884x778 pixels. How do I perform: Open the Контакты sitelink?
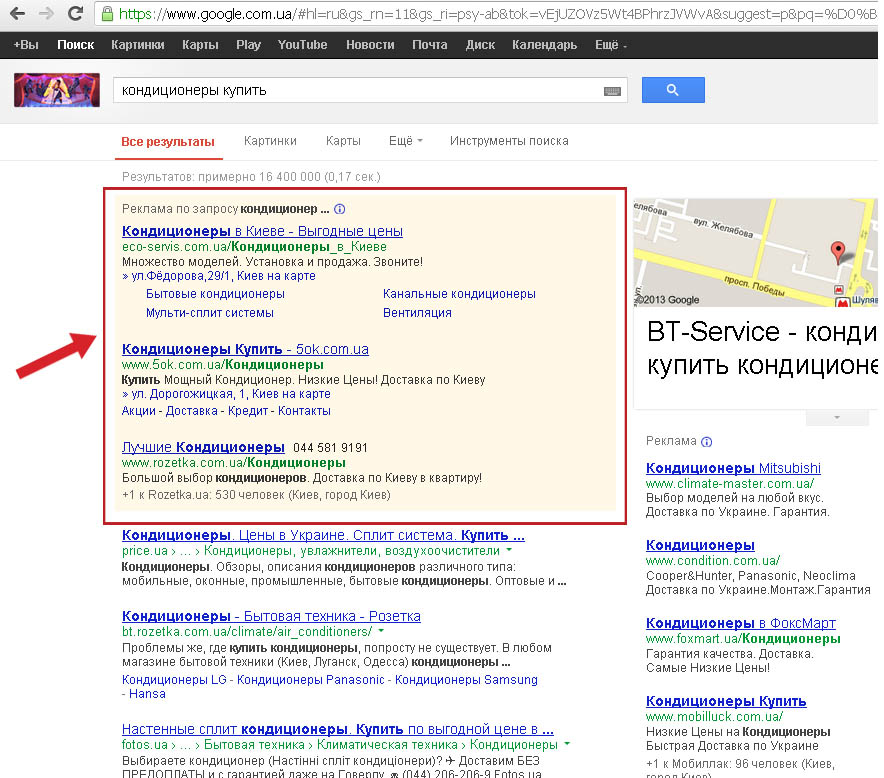(304, 411)
